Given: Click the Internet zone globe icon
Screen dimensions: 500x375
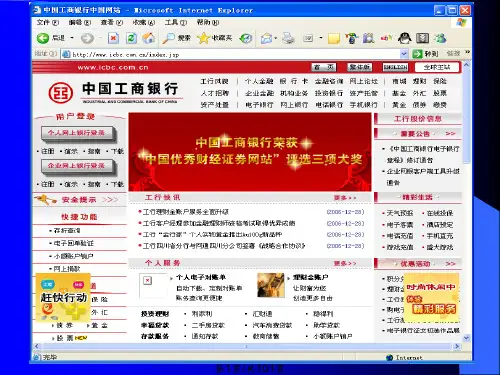Looking at the screenshot, I should (389, 358).
